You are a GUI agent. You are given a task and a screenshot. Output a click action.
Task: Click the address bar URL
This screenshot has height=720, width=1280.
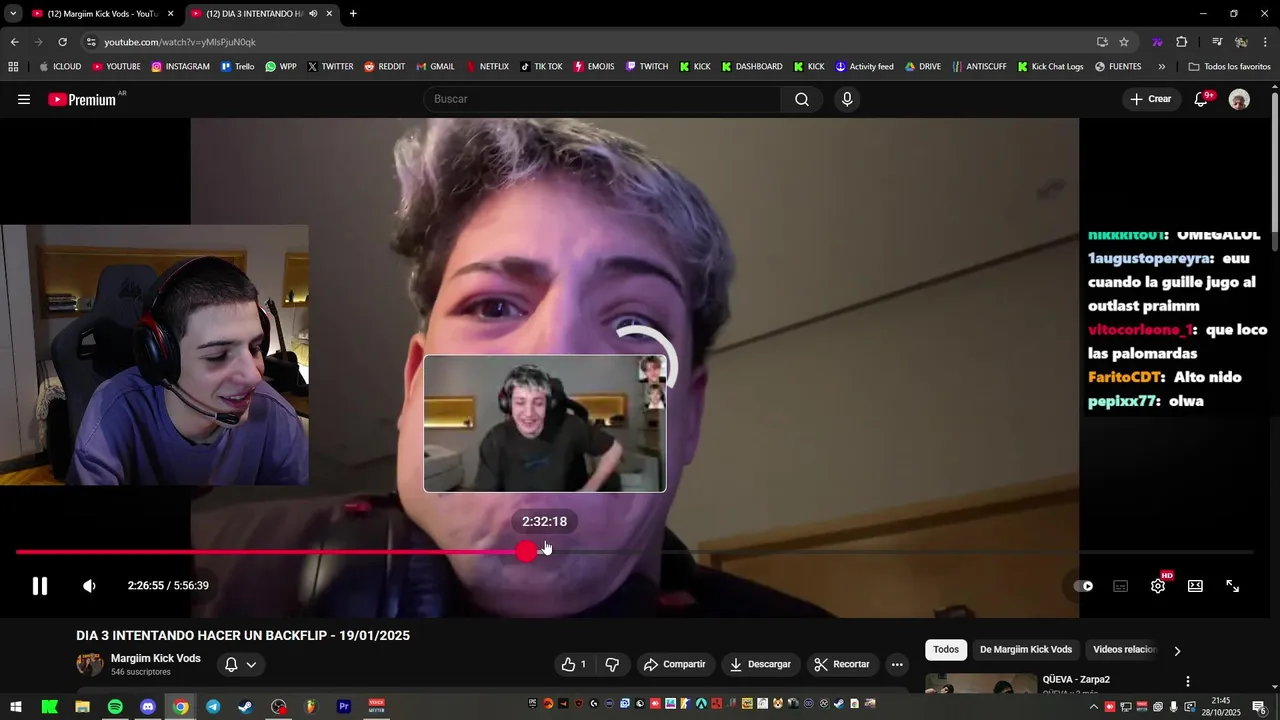(180, 42)
